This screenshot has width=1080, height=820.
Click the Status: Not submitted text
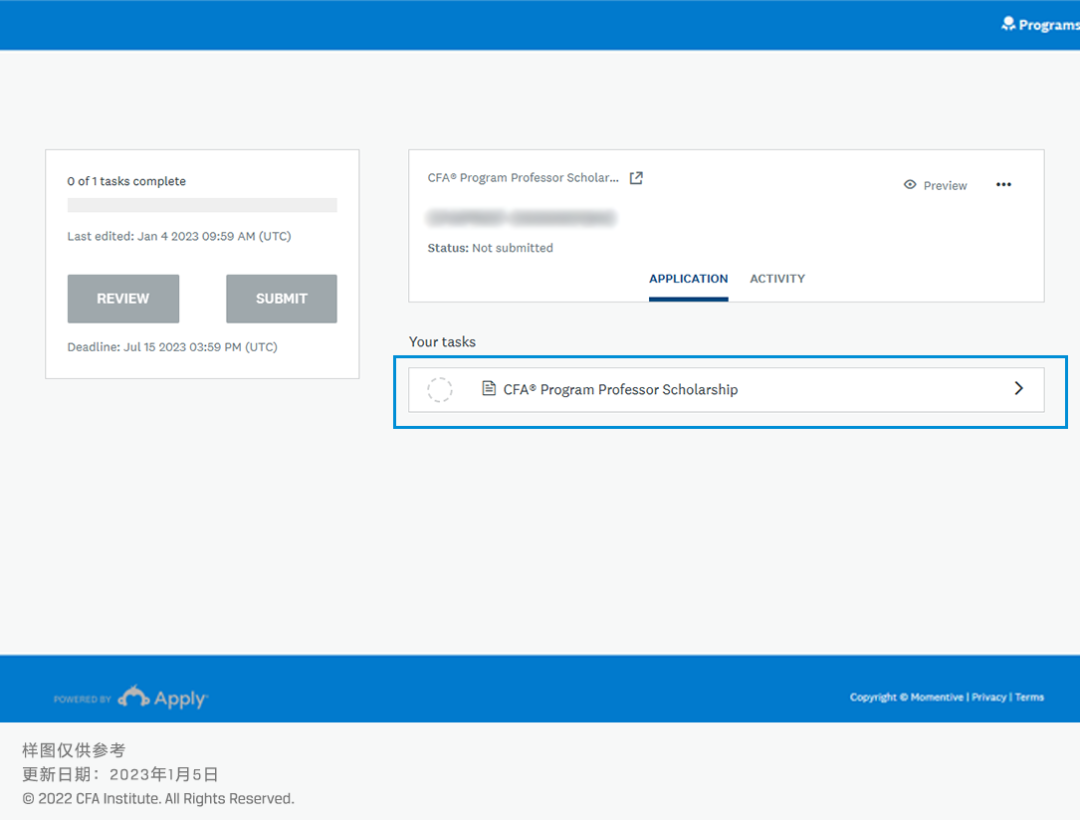point(490,248)
